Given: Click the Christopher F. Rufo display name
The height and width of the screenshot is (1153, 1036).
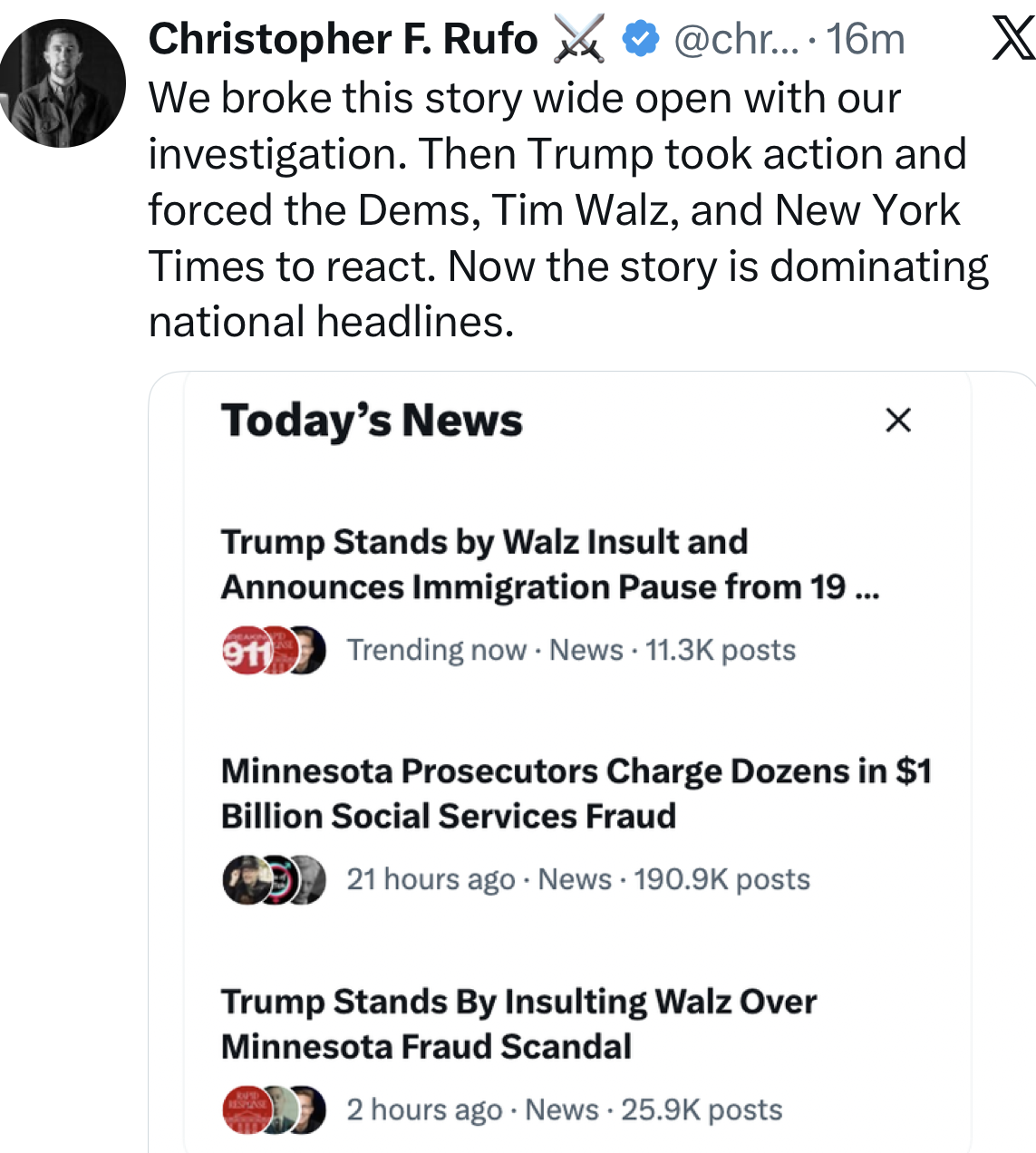Looking at the screenshot, I should 343,40.
